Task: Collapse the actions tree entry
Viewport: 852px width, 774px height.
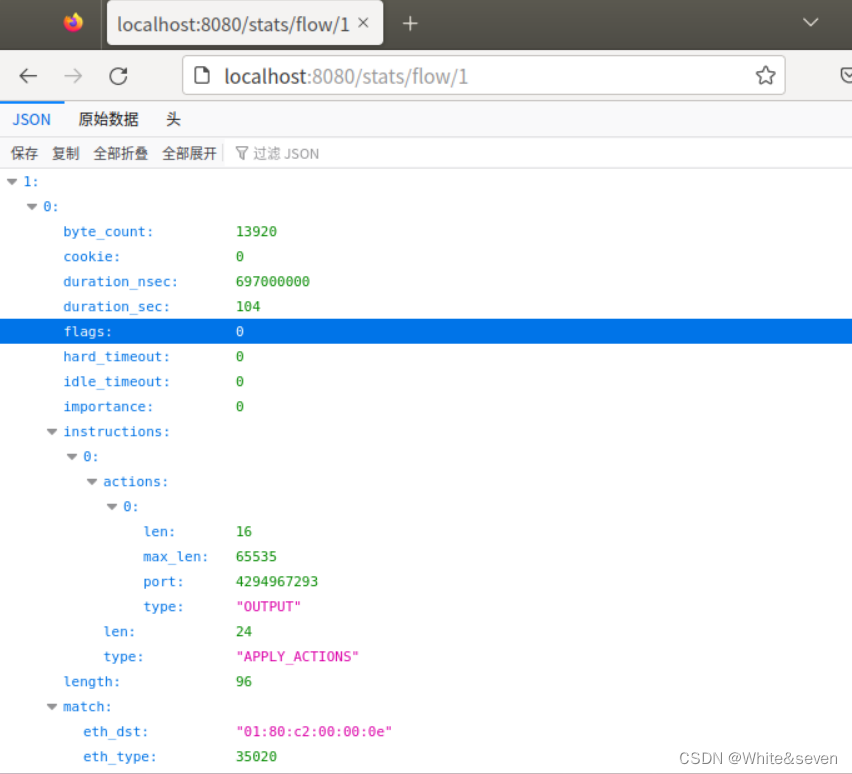Action: (92, 481)
